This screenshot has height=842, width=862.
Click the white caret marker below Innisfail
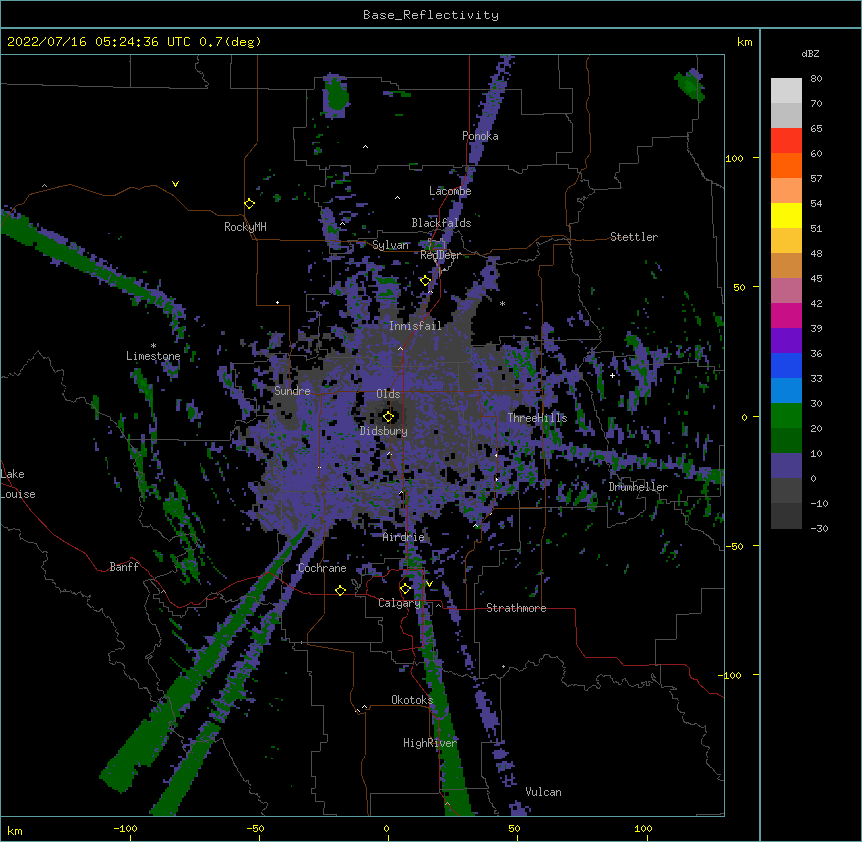point(400,348)
